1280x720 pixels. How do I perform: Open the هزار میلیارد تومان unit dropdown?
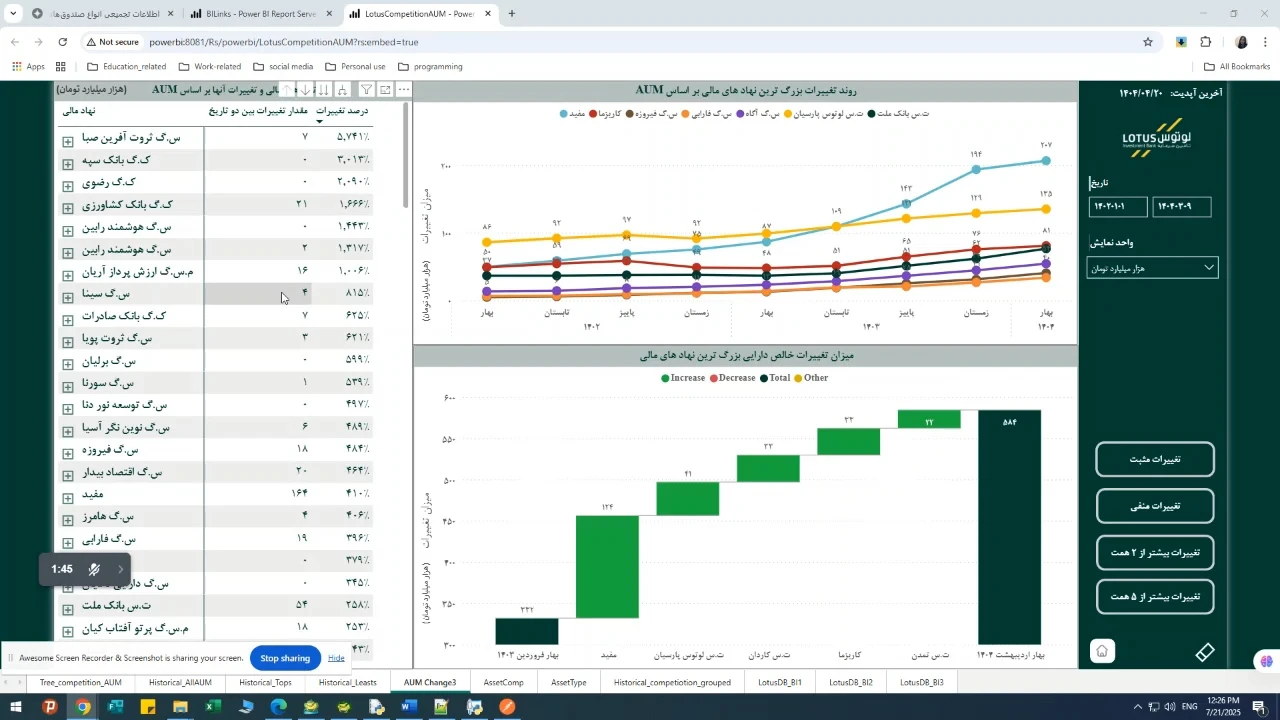[1152, 268]
